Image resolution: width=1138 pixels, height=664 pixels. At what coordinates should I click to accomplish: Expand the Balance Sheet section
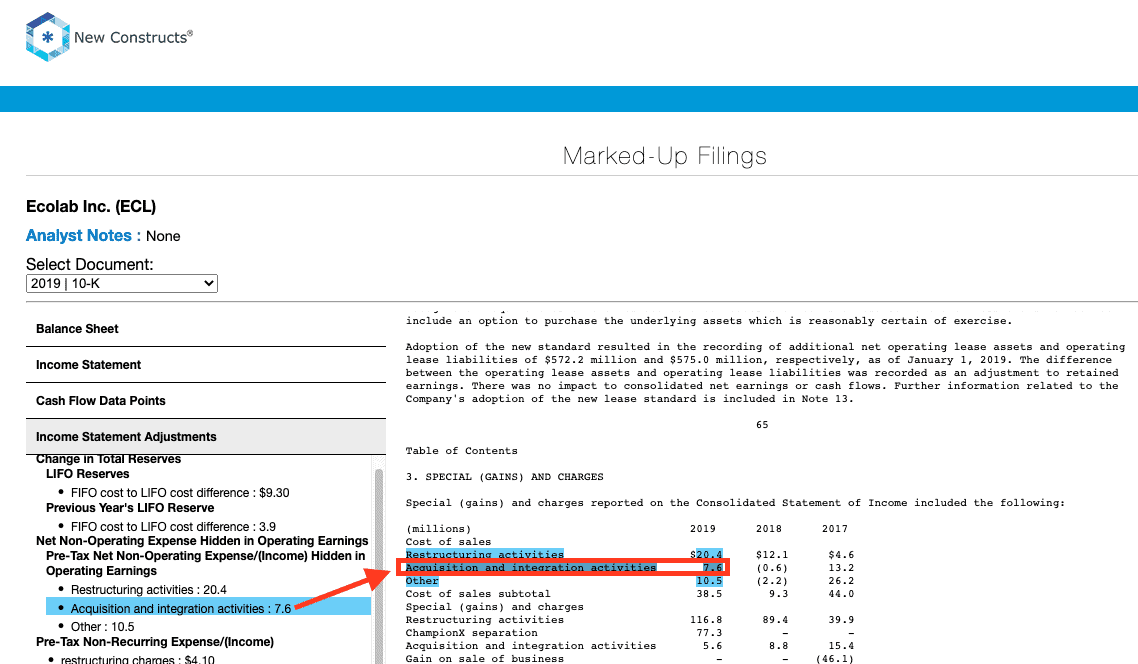pos(206,329)
